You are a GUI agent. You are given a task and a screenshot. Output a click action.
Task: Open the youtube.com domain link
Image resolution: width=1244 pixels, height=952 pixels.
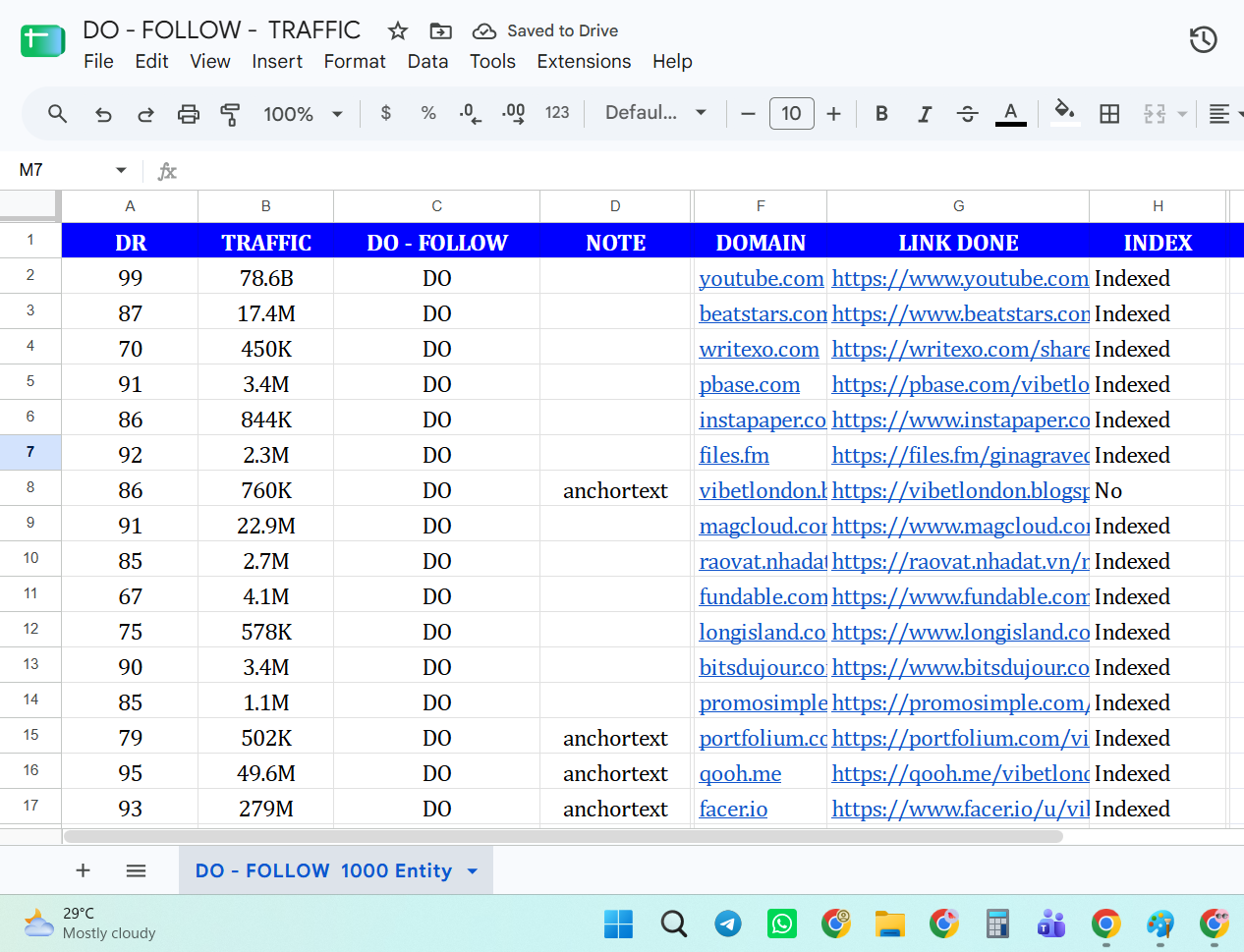coord(762,278)
